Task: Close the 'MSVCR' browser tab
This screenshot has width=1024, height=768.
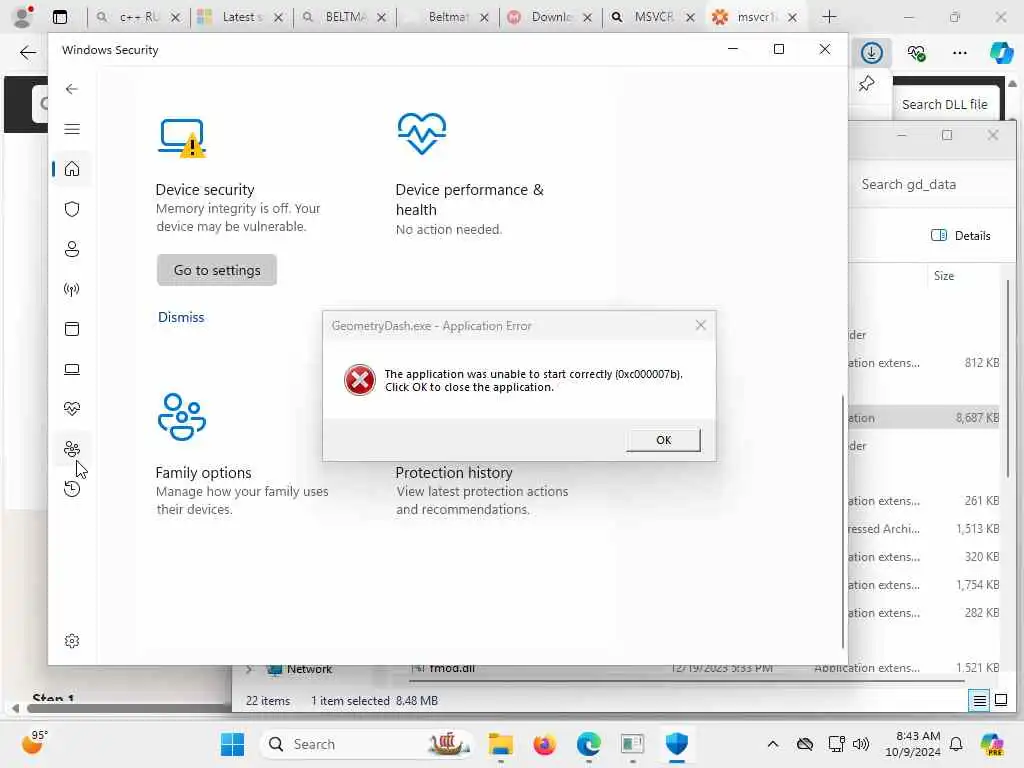Action: [690, 17]
